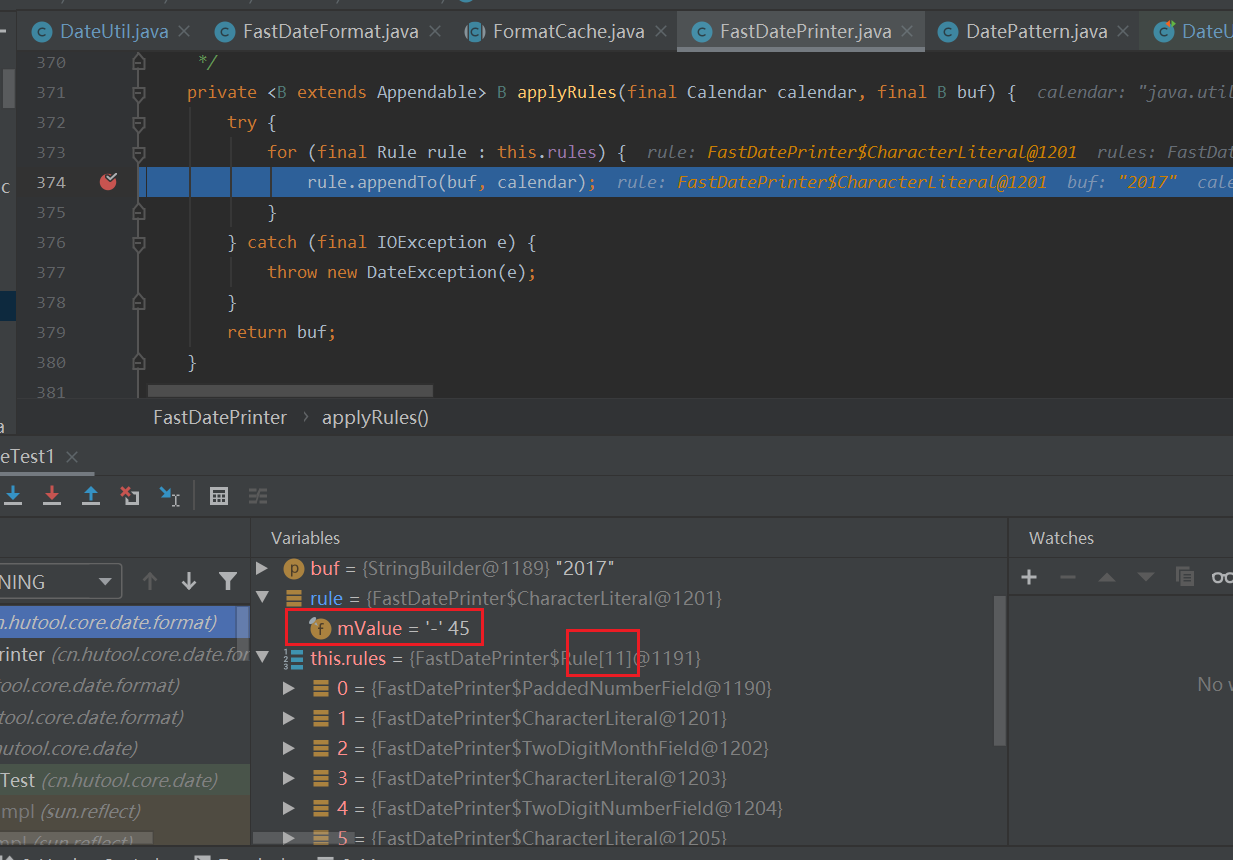This screenshot has width=1233, height=860.
Task: Click the Variables panel header
Action: pyautogui.click(x=305, y=538)
